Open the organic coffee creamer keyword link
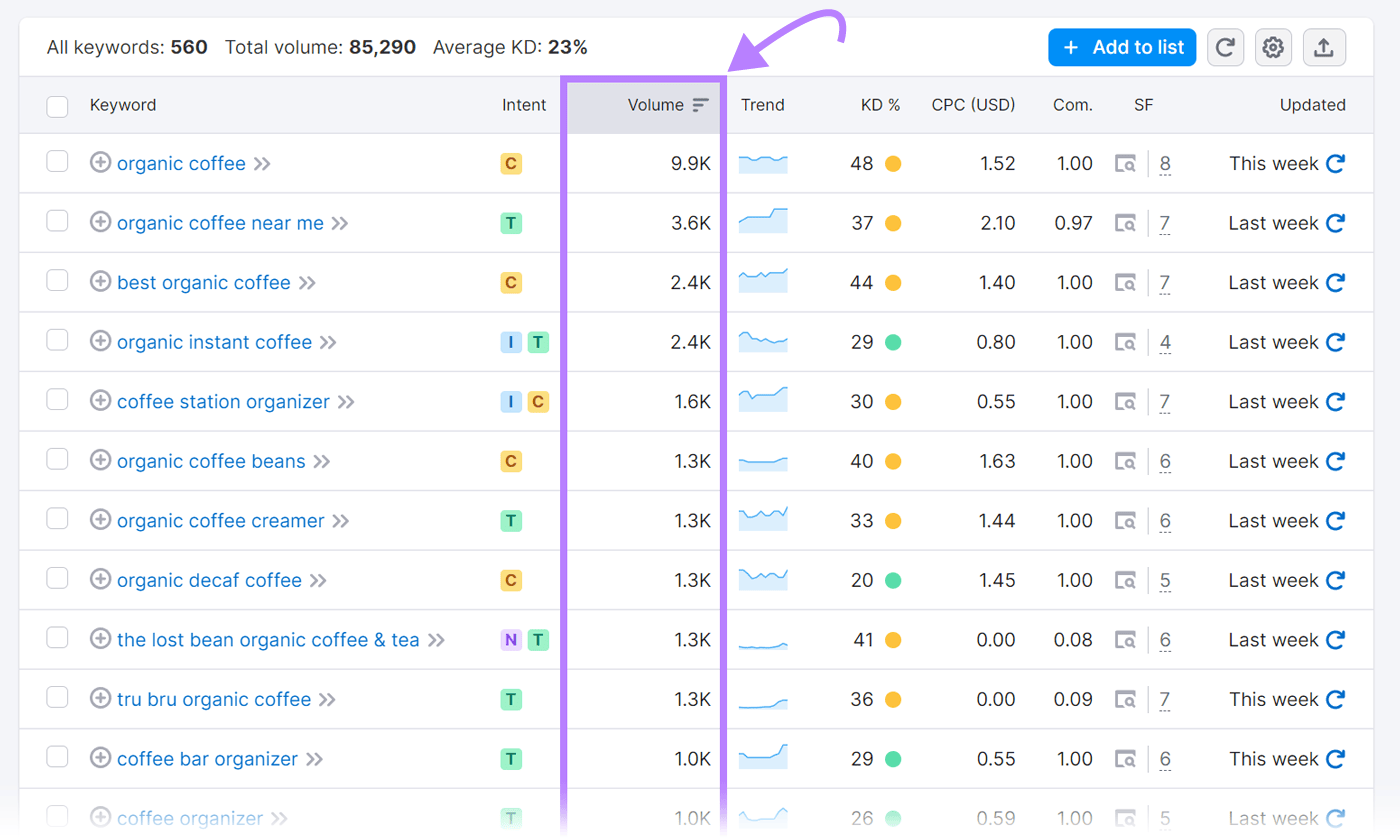 pos(219,520)
